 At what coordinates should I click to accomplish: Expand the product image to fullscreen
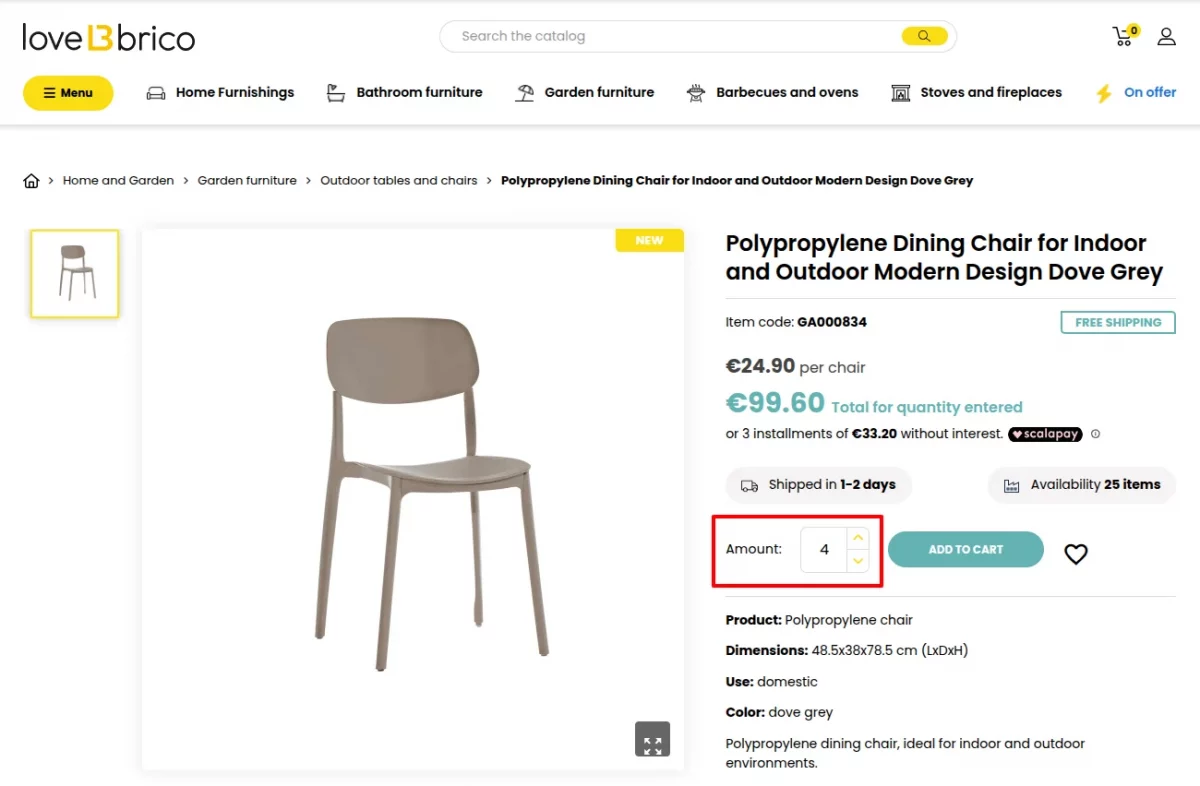coord(652,740)
